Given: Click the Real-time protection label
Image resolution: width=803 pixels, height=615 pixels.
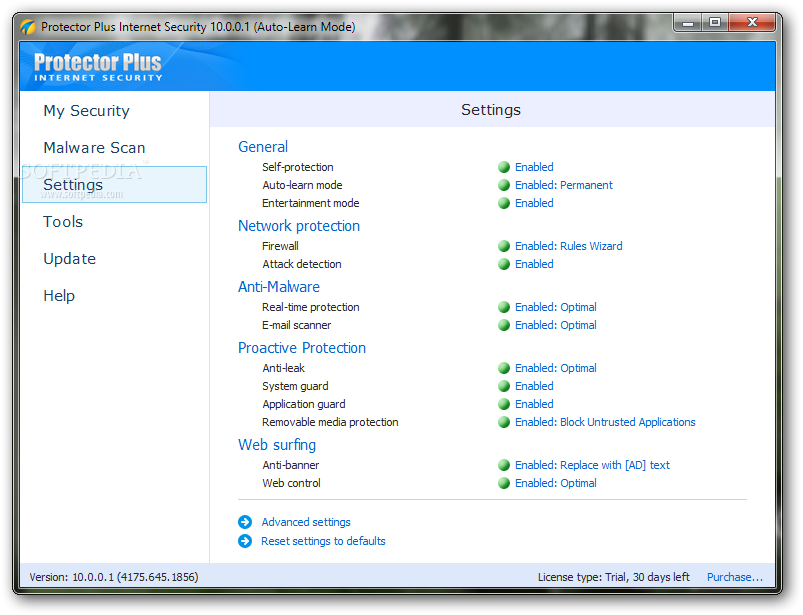Looking at the screenshot, I should 310,307.
